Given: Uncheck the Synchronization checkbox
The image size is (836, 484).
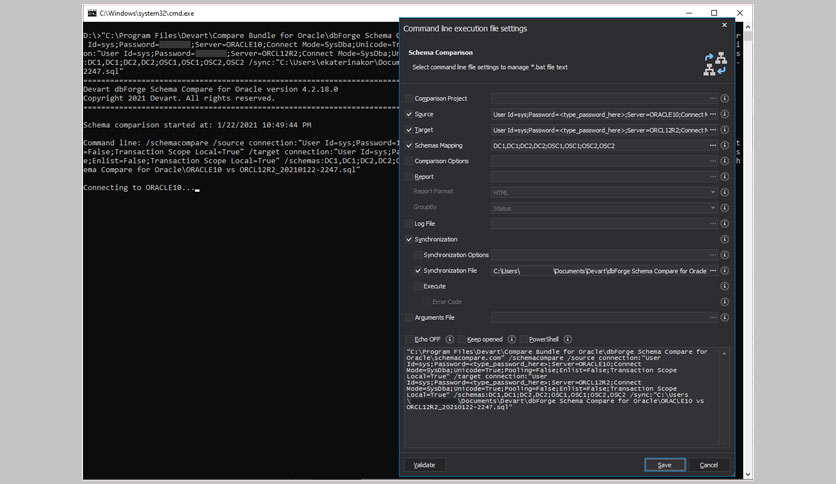Looking at the screenshot, I should 409,239.
